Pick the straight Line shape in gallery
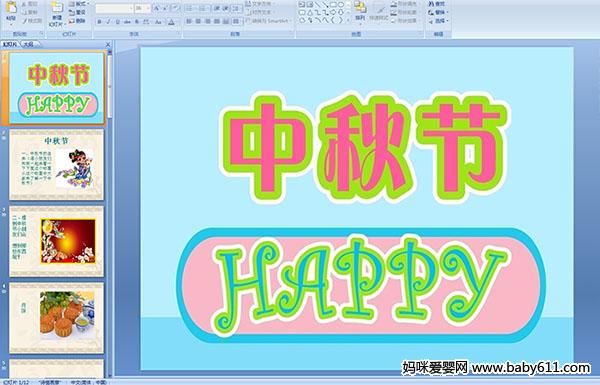This screenshot has width=600, height=385. pyautogui.click(x=318, y=4)
